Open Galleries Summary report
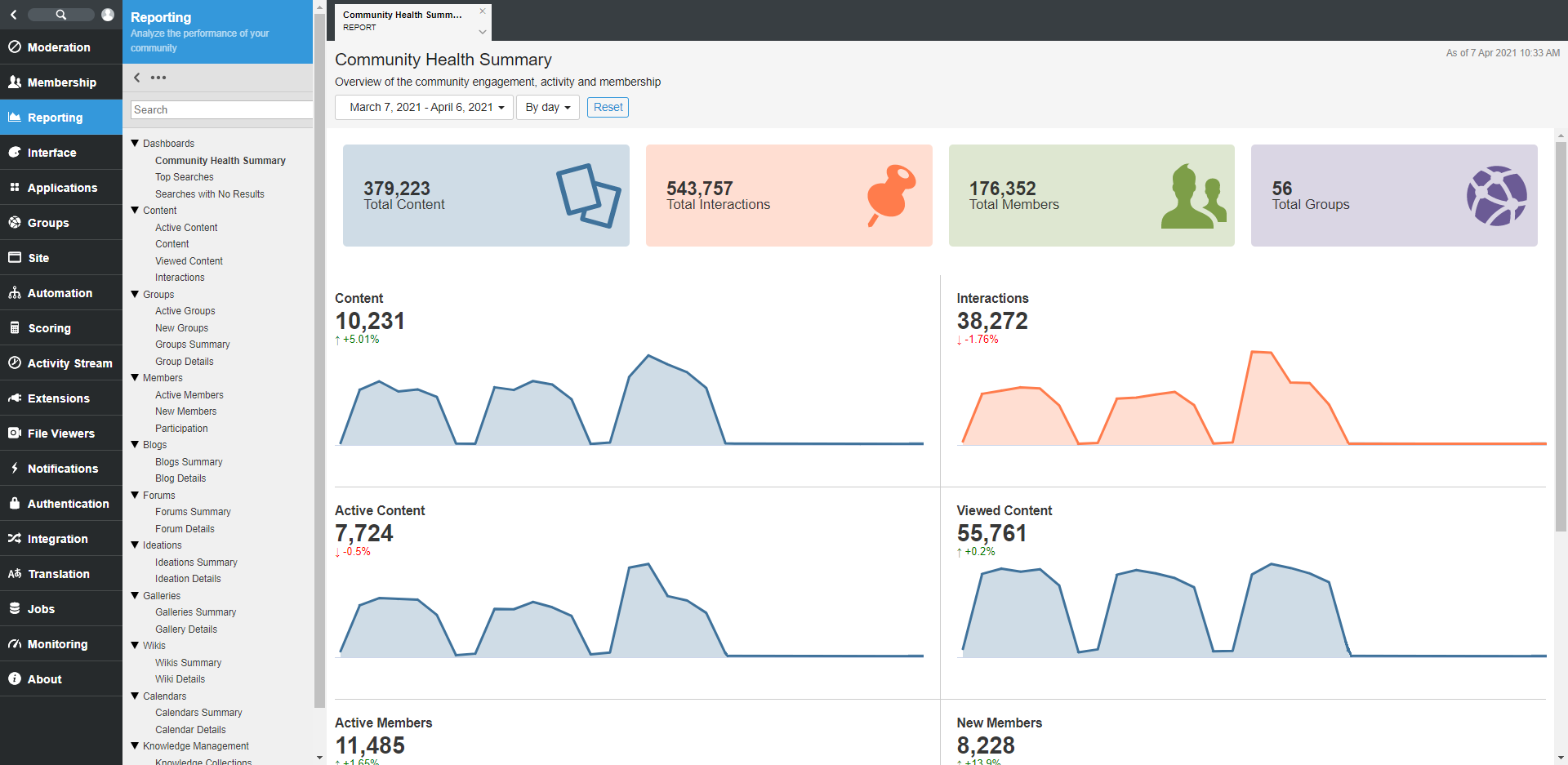Screen dimensions: 1568x765 point(196,612)
